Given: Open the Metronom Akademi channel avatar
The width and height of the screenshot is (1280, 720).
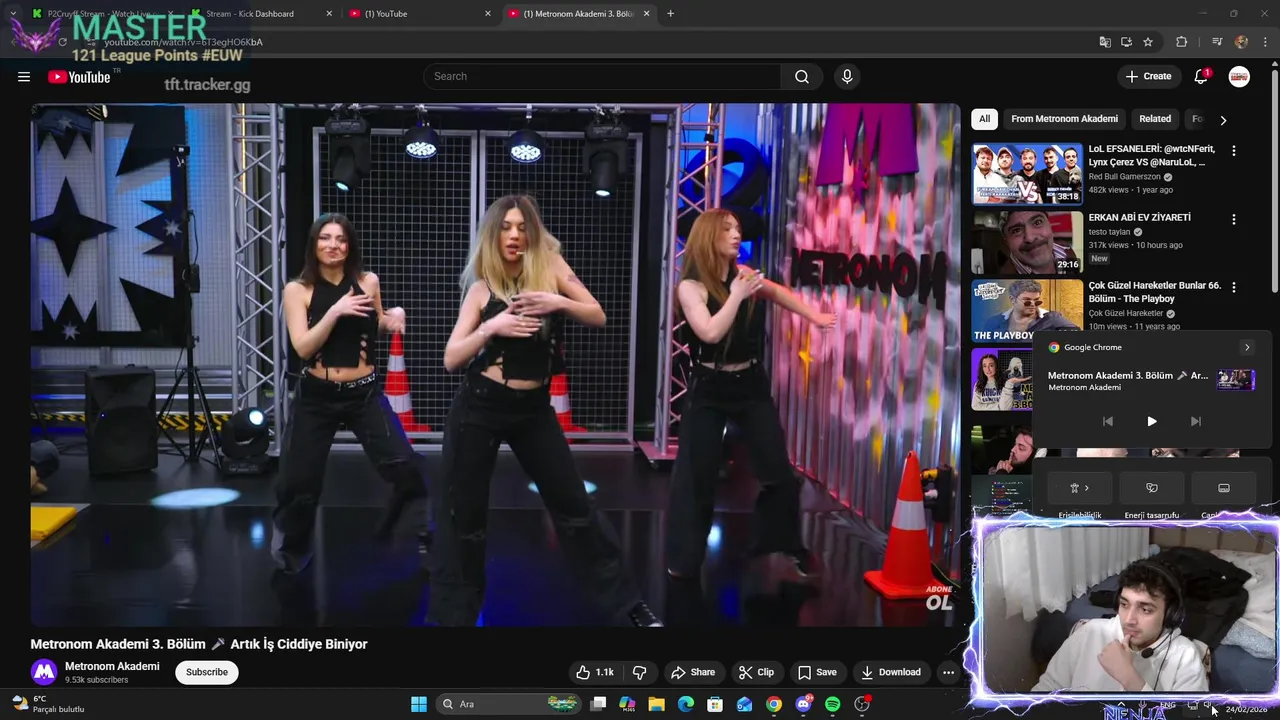Looking at the screenshot, I should [44, 672].
